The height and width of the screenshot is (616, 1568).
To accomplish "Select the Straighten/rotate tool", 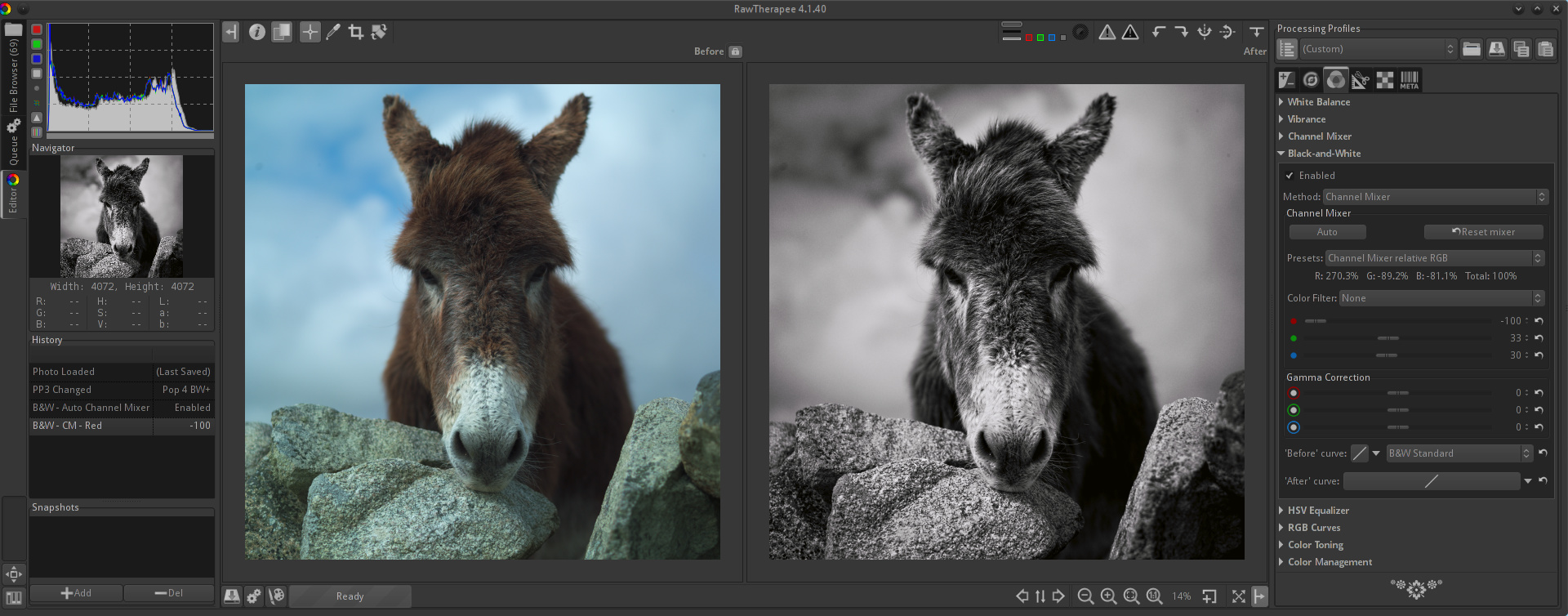I will pos(379,32).
